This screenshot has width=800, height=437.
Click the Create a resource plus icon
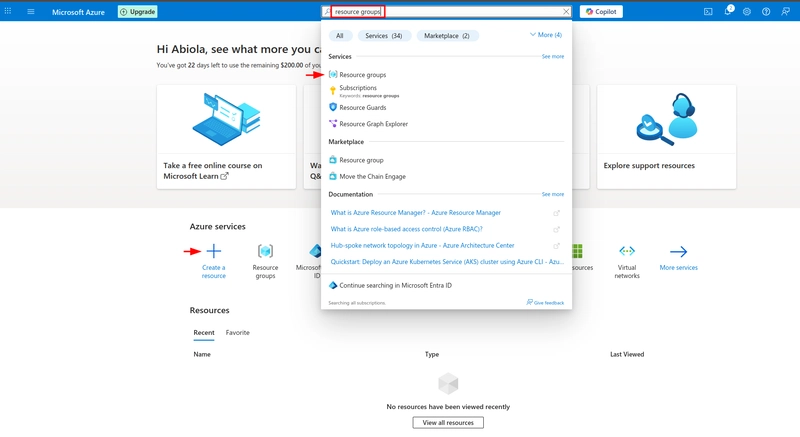[214, 251]
